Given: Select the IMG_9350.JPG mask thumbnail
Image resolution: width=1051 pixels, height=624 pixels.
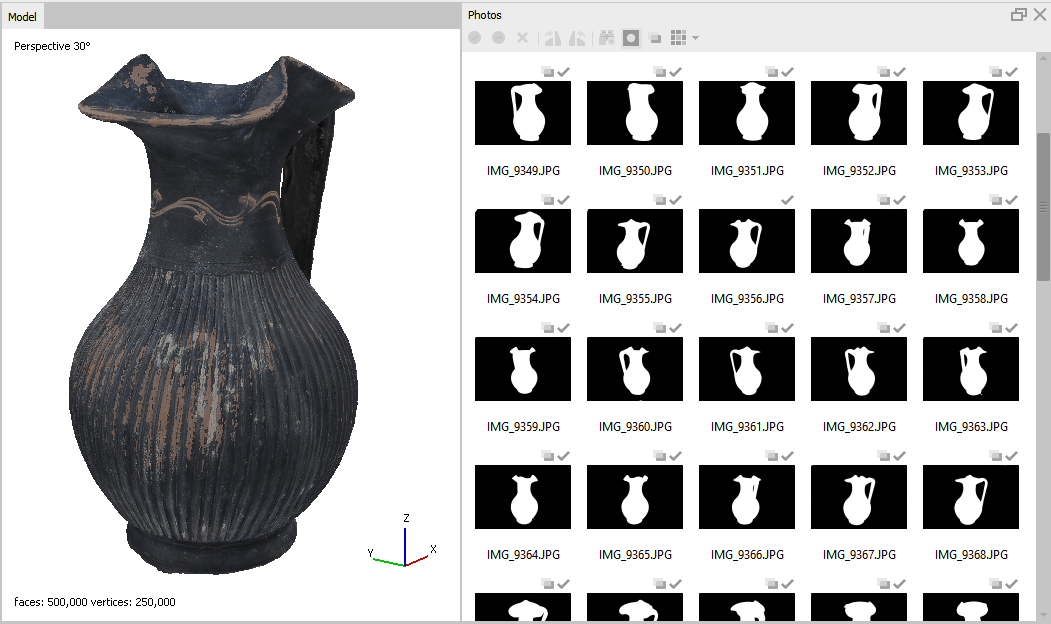Looking at the screenshot, I should point(635,113).
